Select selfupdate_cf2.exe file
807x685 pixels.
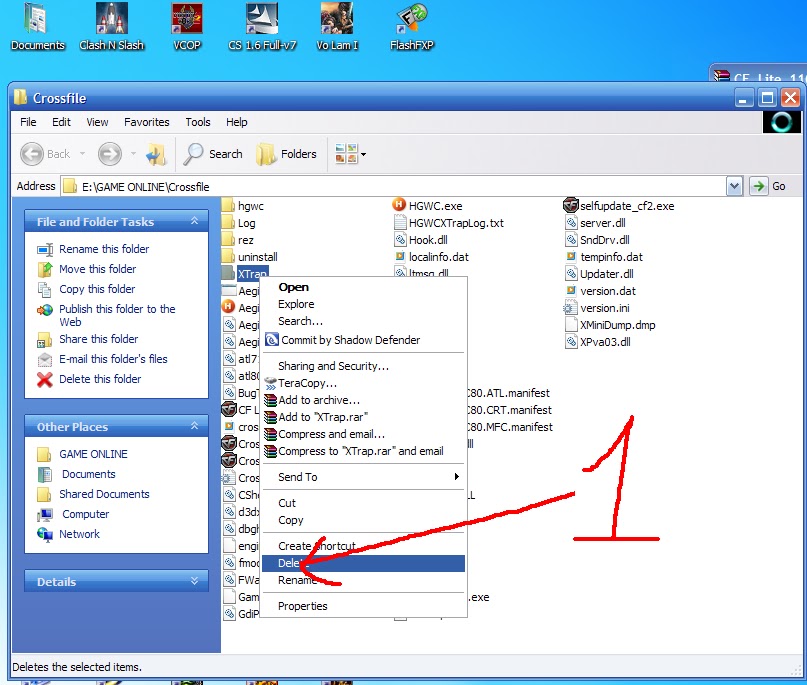tap(619, 206)
